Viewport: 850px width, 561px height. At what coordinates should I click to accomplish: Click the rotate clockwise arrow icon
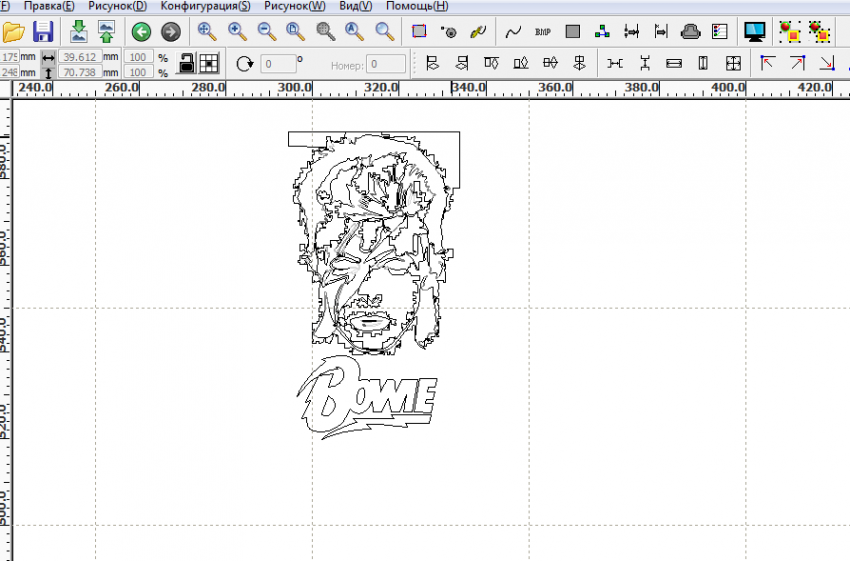click(244, 64)
